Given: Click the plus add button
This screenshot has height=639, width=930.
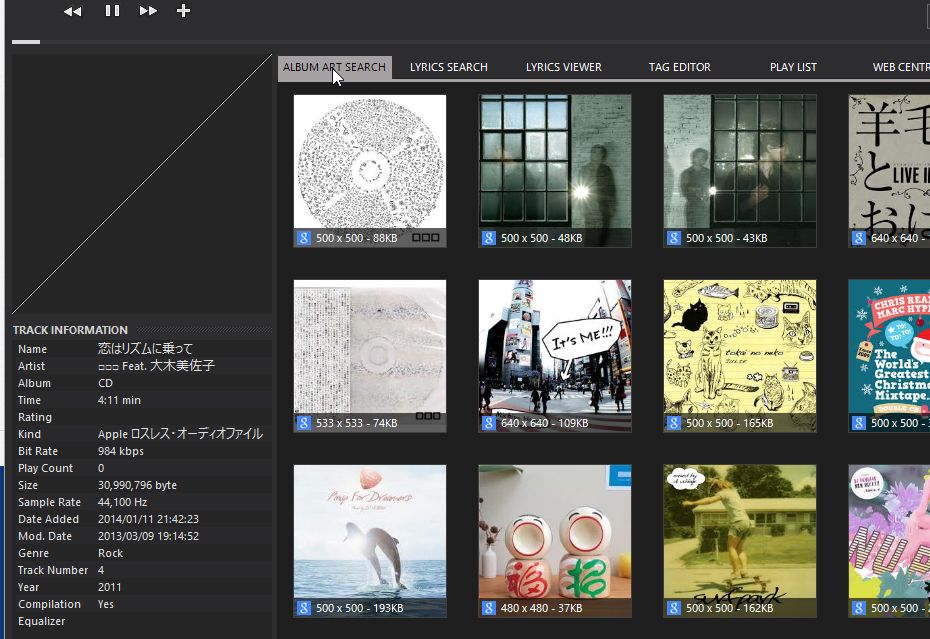Looking at the screenshot, I should [x=183, y=11].
